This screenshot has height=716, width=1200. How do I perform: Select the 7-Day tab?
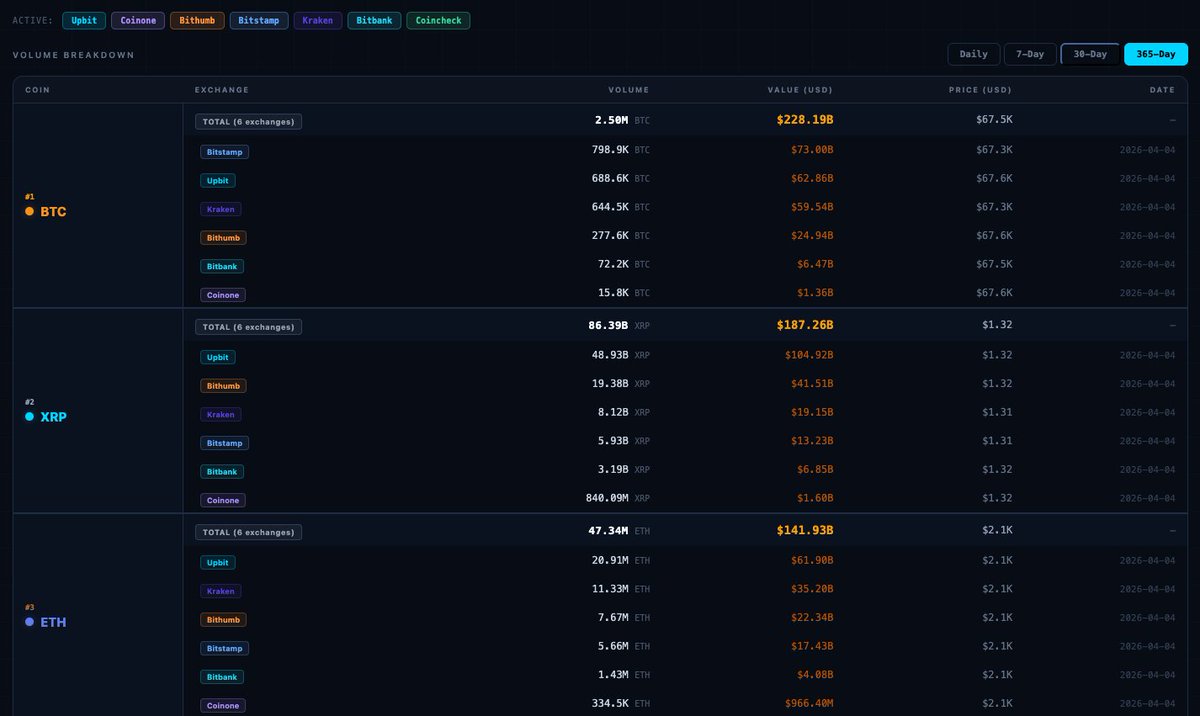pyautogui.click(x=1030, y=54)
